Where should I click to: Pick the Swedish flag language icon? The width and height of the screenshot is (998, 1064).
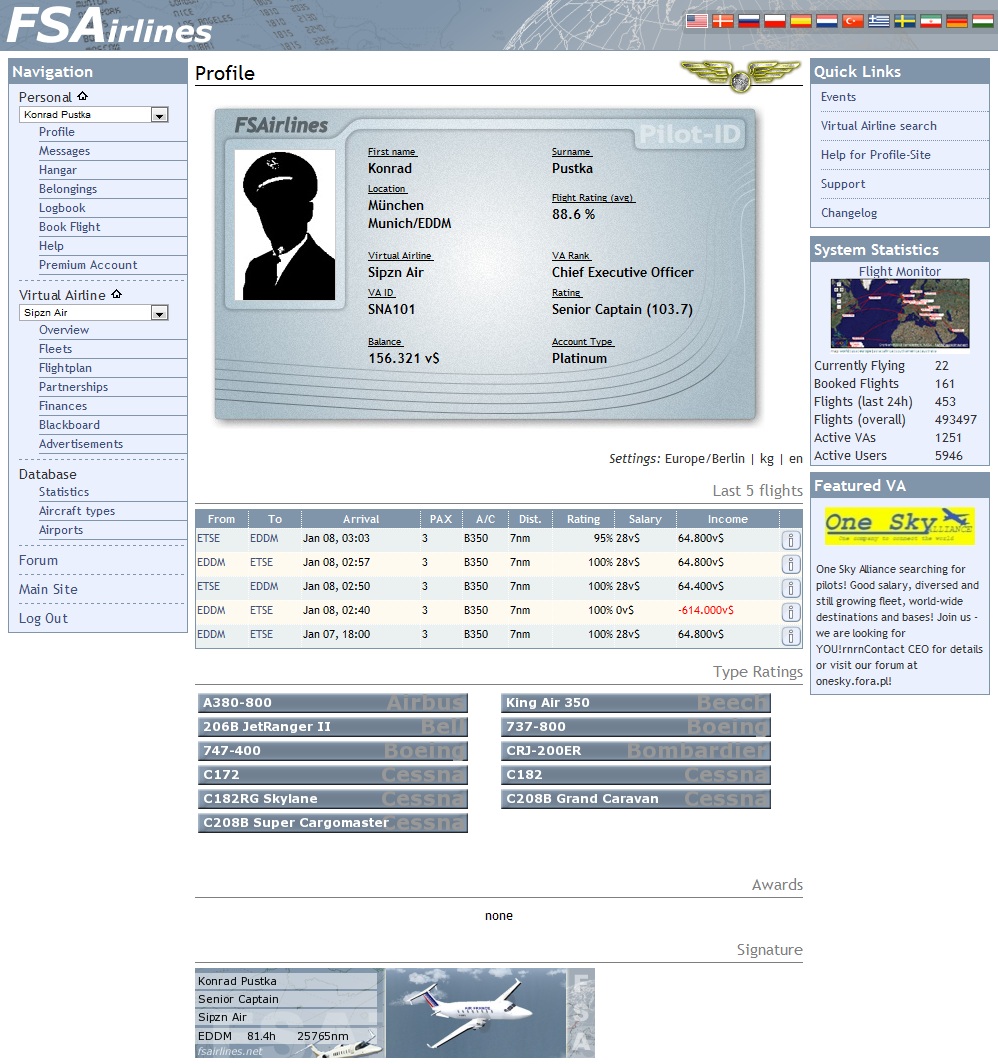905,20
